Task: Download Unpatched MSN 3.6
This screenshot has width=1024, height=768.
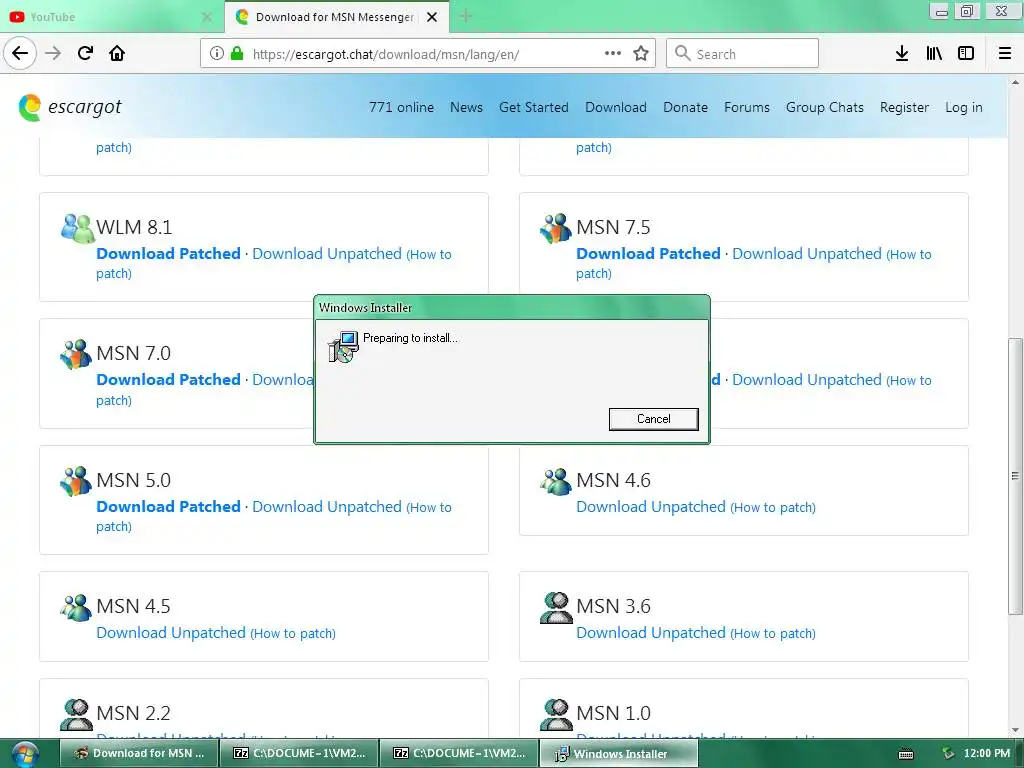Action: [650, 632]
